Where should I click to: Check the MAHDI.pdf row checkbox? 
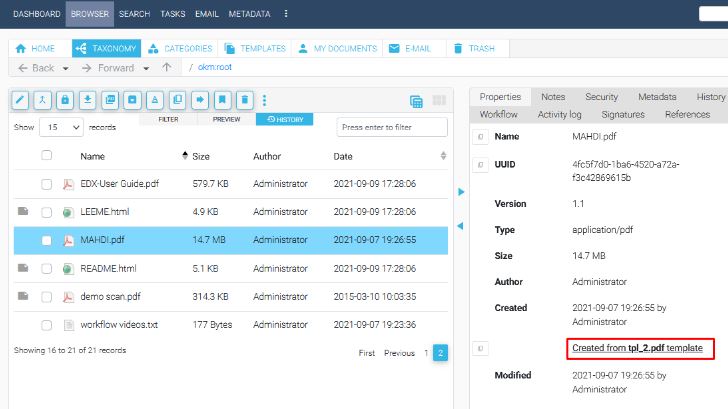(x=46, y=240)
